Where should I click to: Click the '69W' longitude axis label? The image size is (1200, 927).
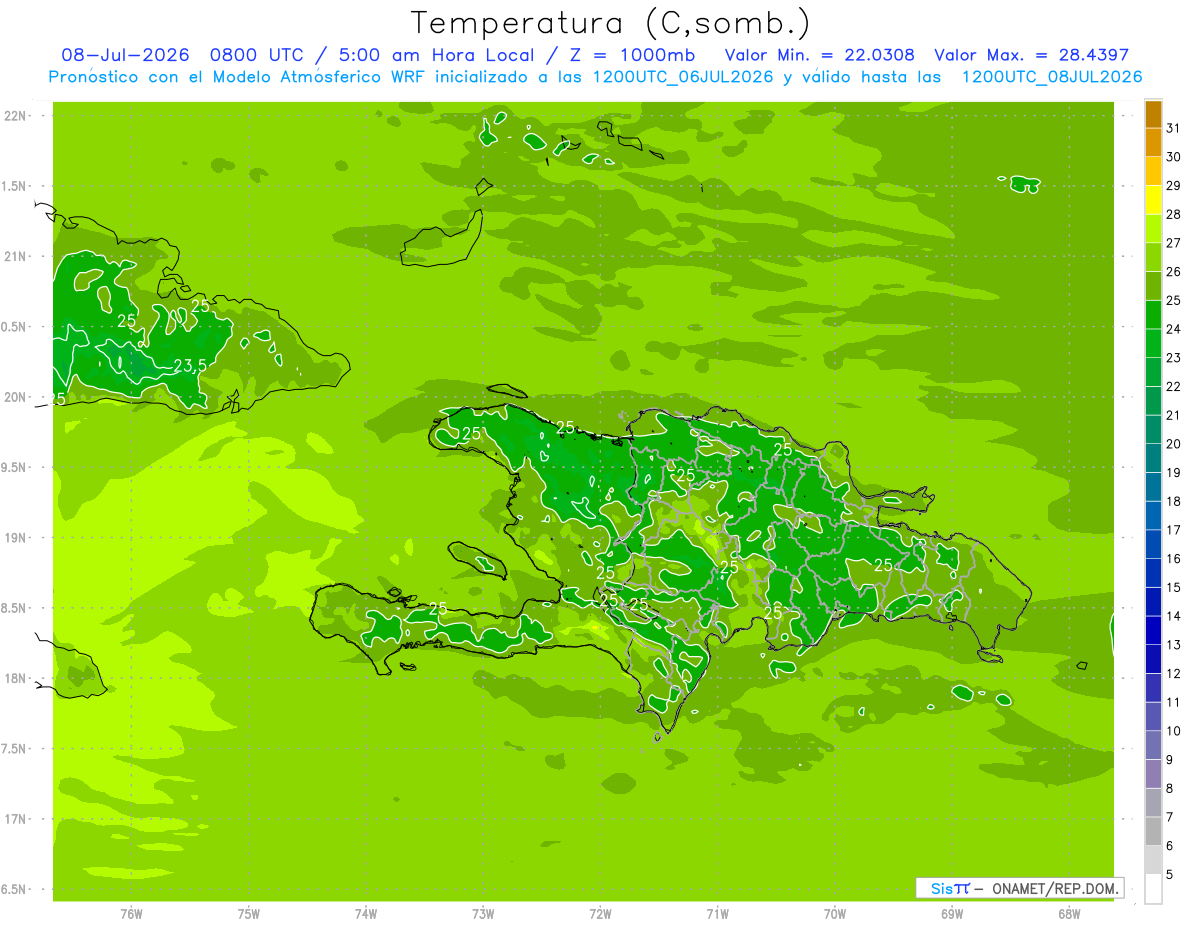tap(952, 914)
